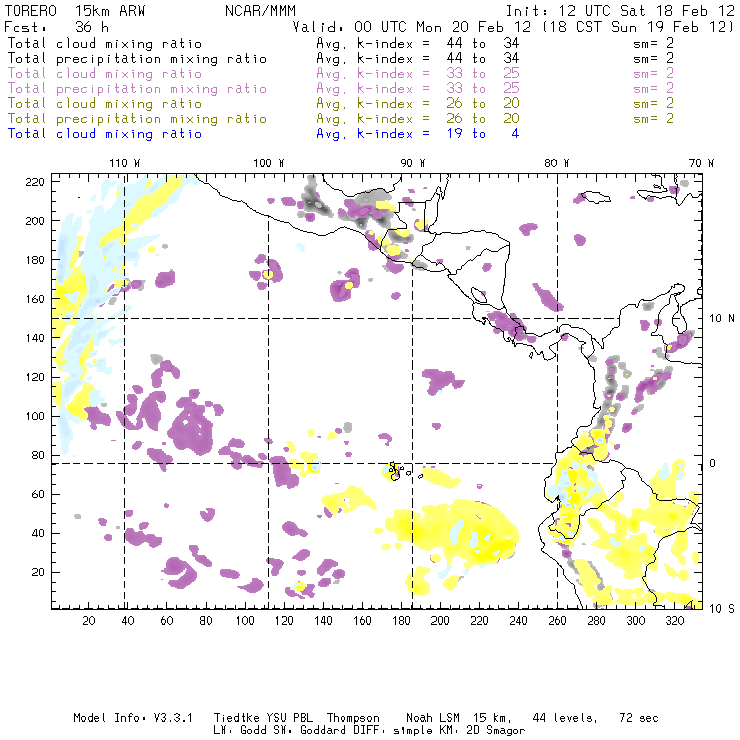This screenshot has height=740, width=740.
Task: Click the "(18 CST Sun 19 Feb 12)" text
Action: 638,27
